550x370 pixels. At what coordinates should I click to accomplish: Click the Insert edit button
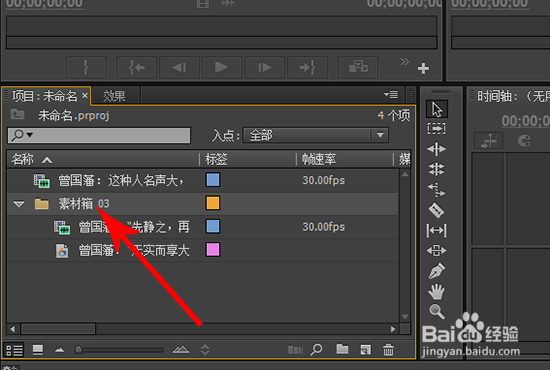click(x=358, y=67)
